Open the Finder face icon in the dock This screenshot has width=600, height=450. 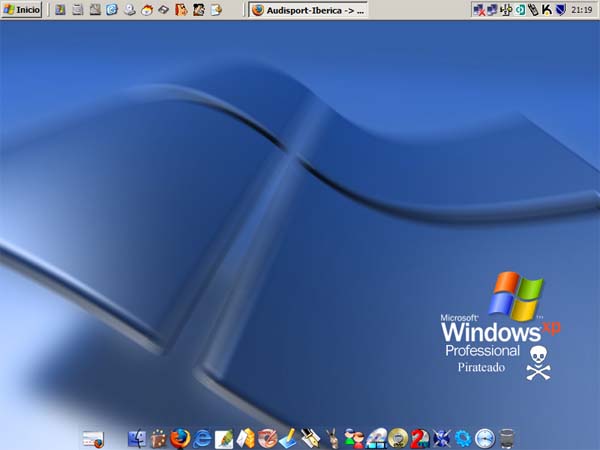point(137,439)
